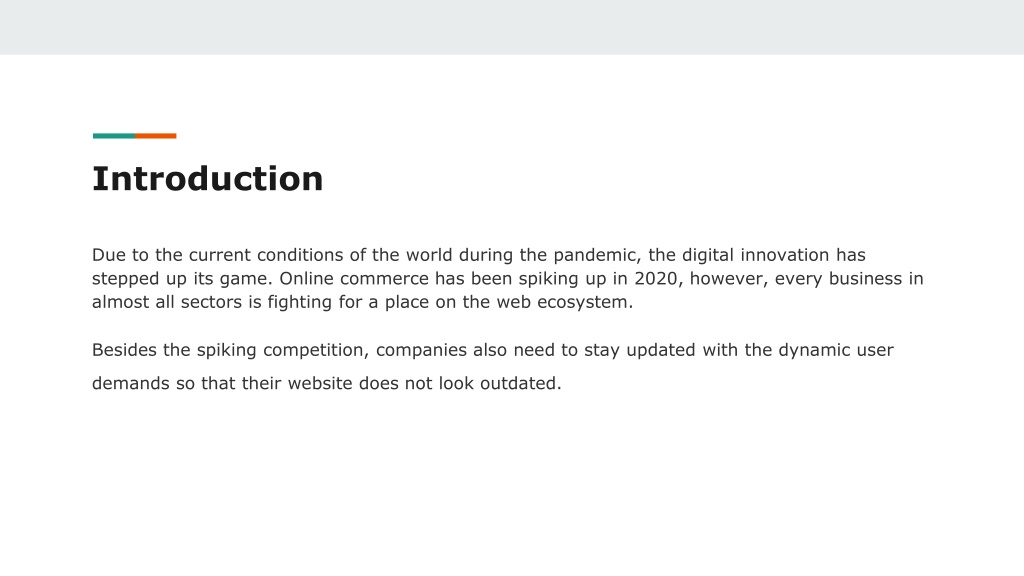The width and height of the screenshot is (1024, 576).
Task: Select the teal segment of accent line
Action: pos(114,136)
